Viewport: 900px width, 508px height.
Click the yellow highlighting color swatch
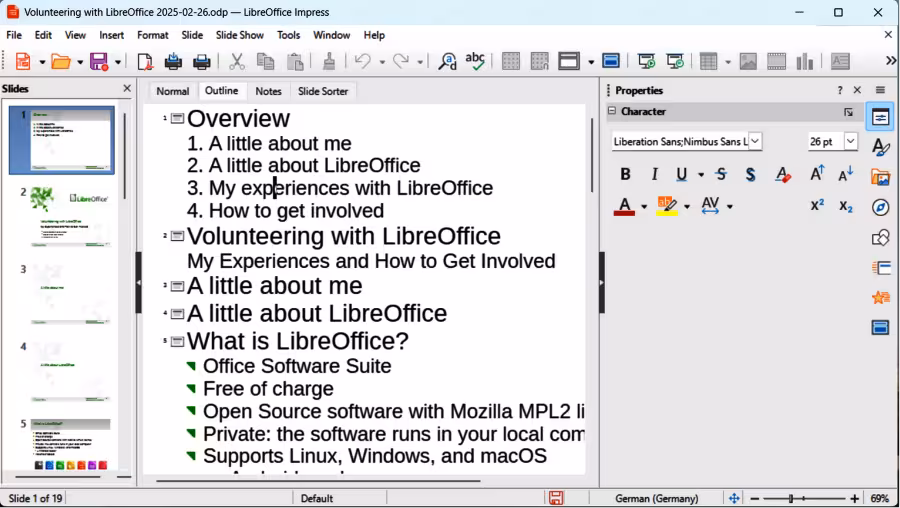pos(667,213)
